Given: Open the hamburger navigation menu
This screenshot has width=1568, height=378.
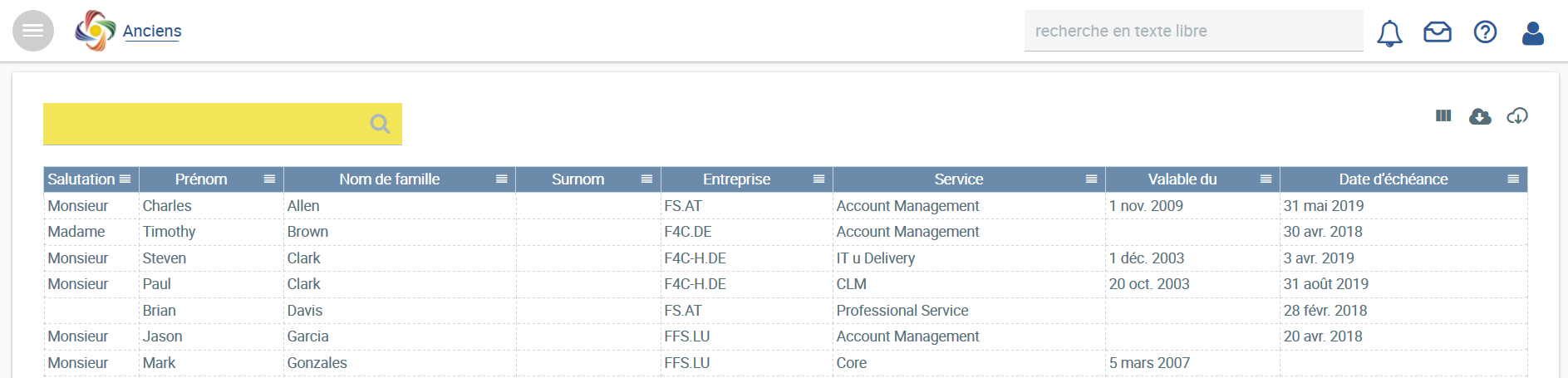Looking at the screenshot, I should coord(33,31).
